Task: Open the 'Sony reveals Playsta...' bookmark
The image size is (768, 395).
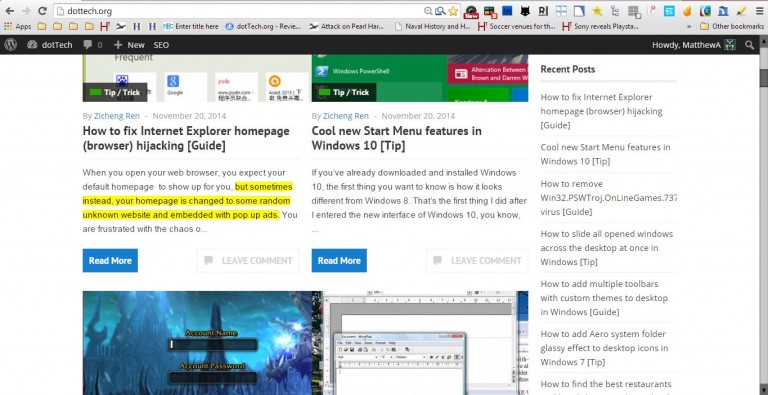Action: click(601, 26)
